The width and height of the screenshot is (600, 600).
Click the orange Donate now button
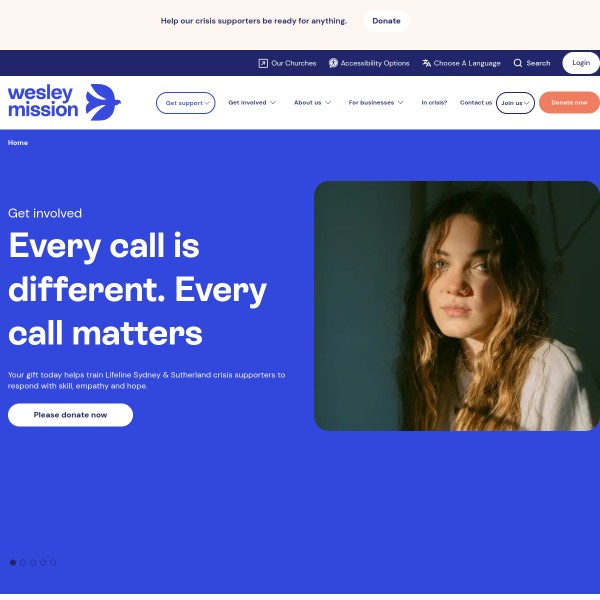569,103
